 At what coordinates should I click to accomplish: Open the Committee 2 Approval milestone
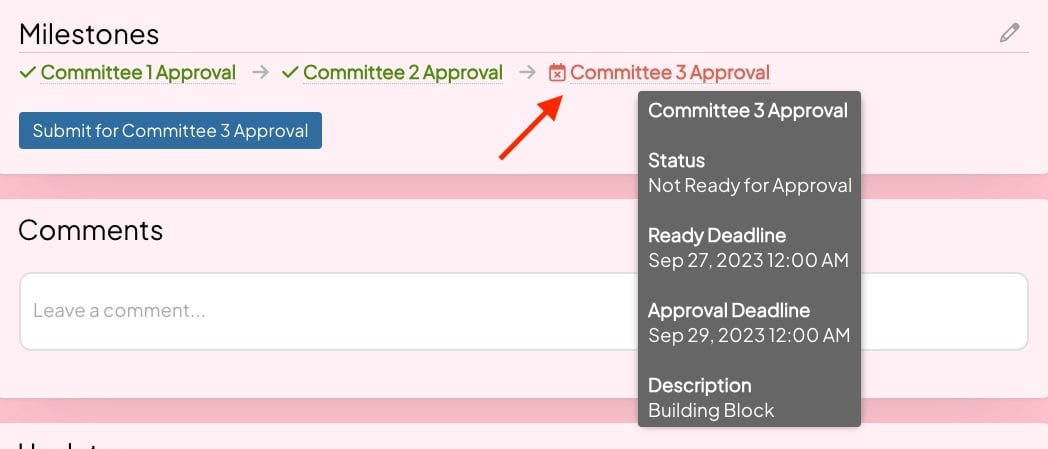point(402,73)
